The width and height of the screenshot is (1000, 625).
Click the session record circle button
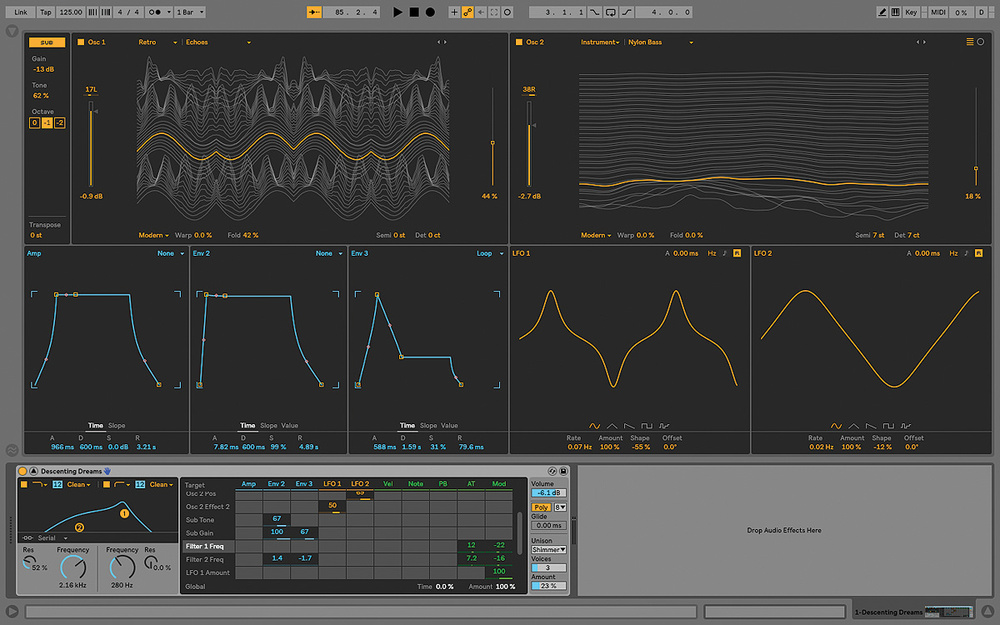click(508, 12)
